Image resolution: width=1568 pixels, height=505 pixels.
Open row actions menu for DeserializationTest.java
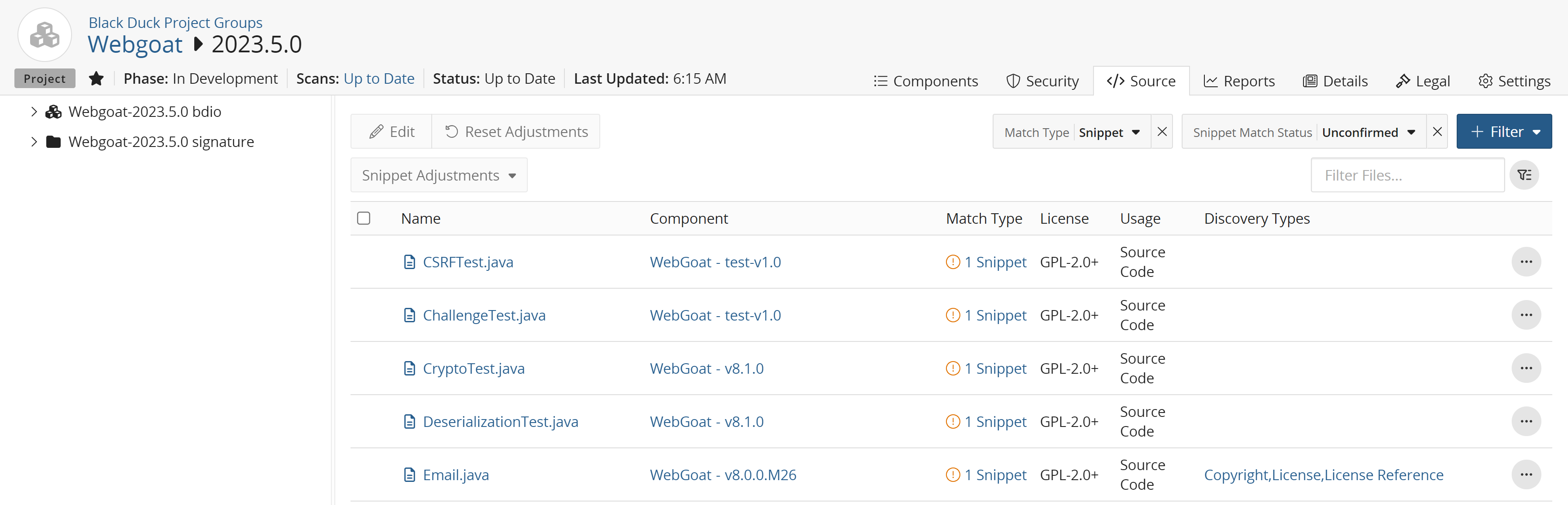pos(1527,421)
